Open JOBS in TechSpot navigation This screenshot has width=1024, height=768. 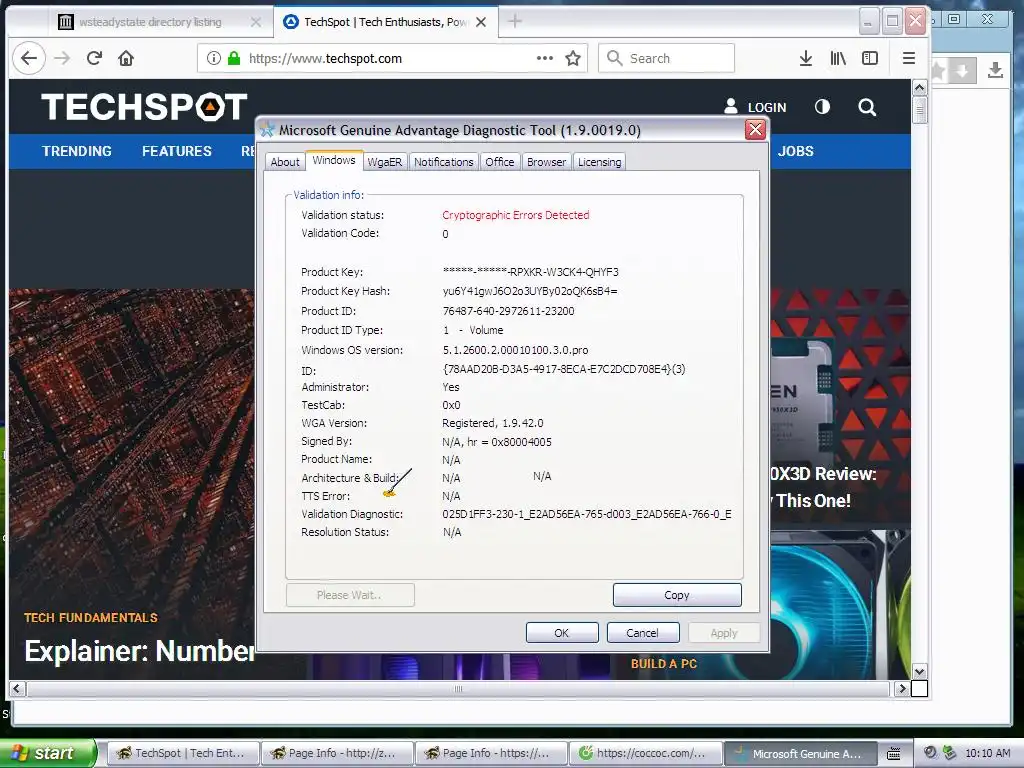795,151
